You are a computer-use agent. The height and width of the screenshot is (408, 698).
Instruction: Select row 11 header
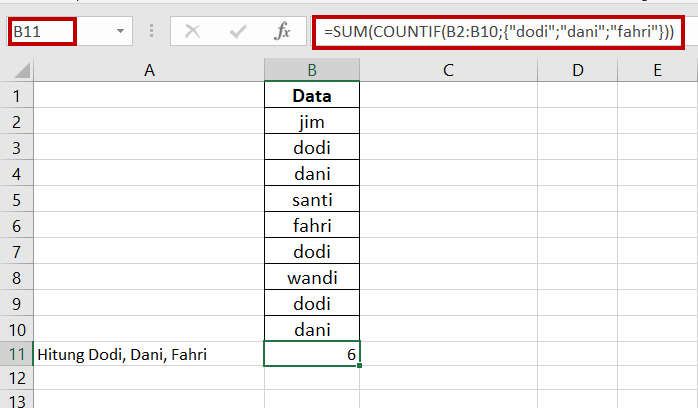pyautogui.click(x=16, y=354)
